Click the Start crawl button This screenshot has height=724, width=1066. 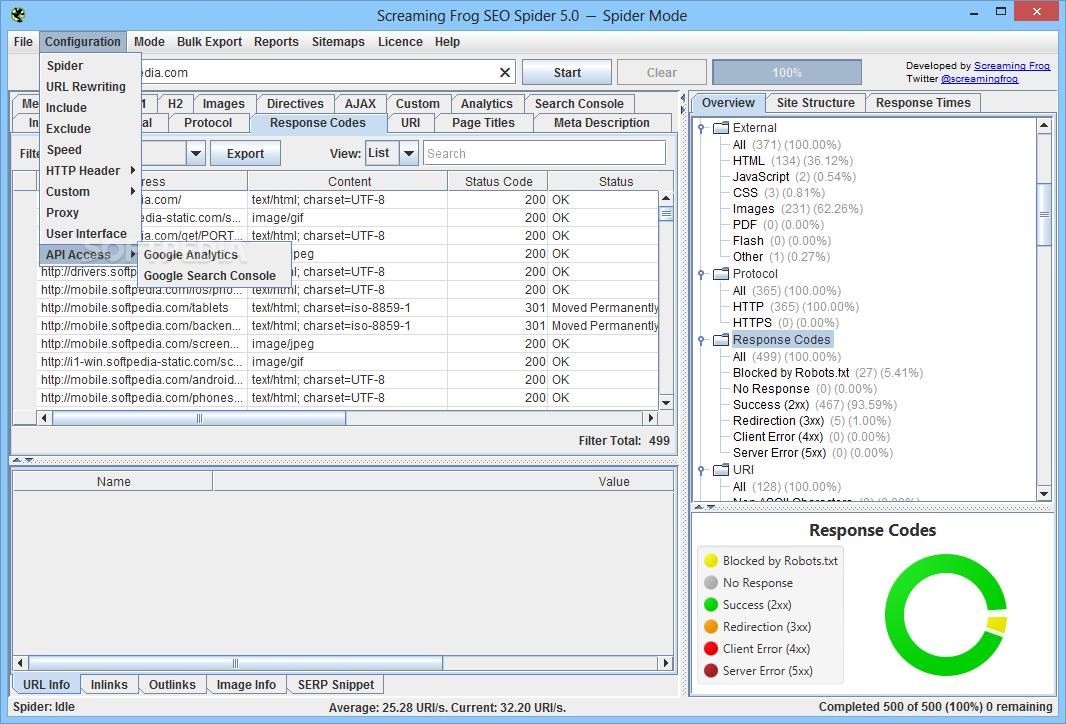[x=567, y=72]
